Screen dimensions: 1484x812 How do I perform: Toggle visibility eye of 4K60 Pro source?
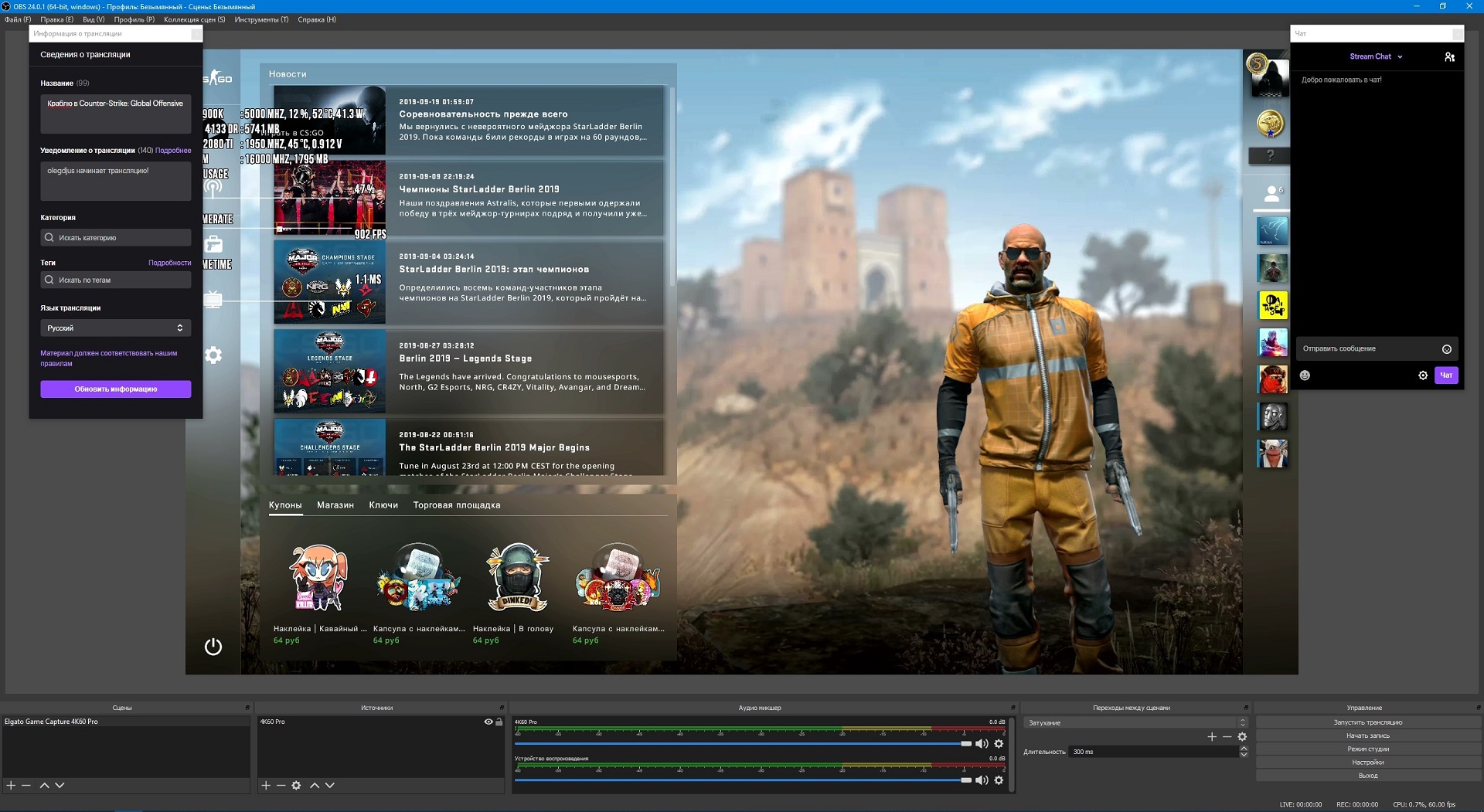(x=488, y=722)
